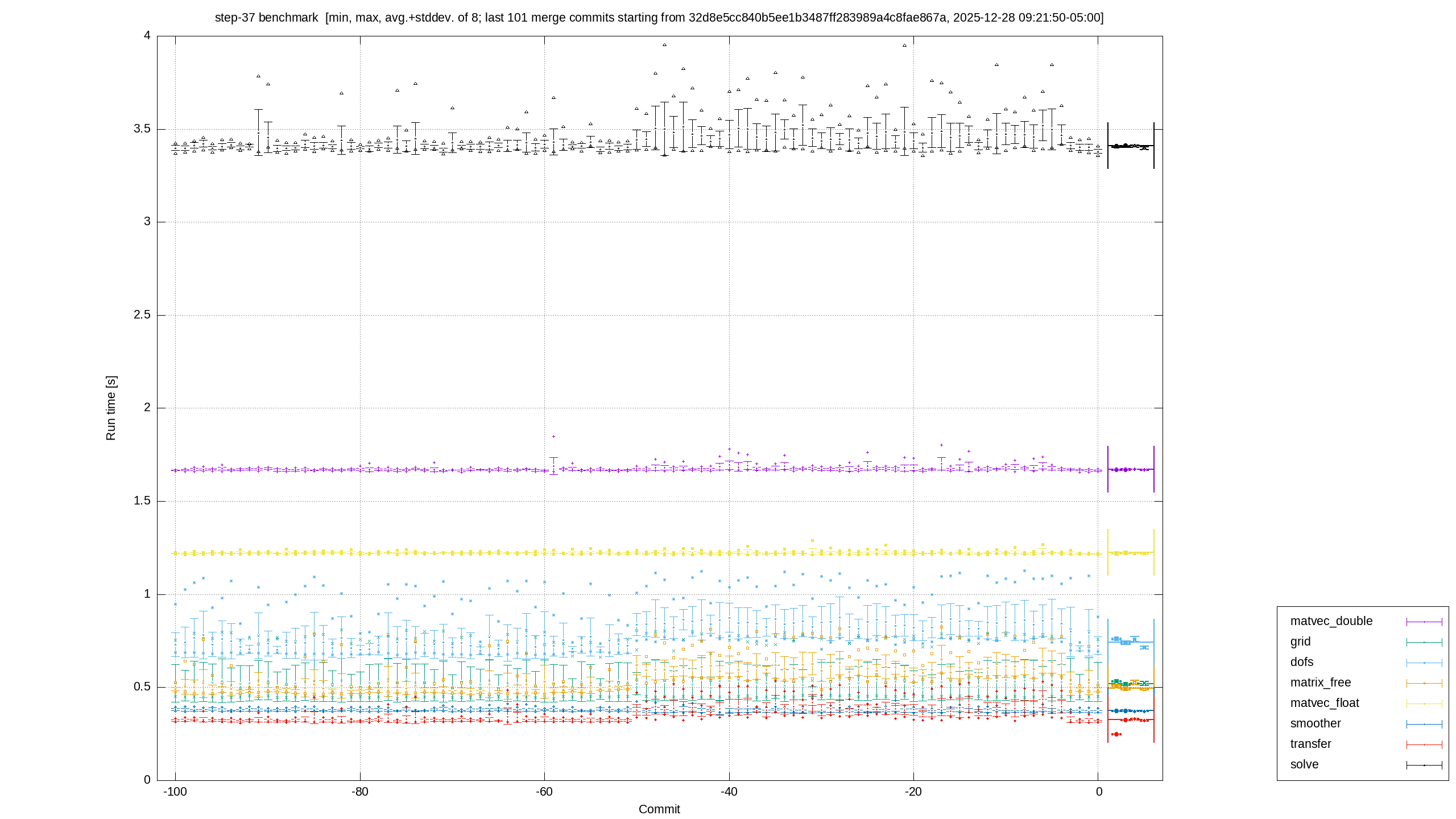Select the smoother legend label
Viewport: 1456px width, 819px height.
coord(1316,724)
